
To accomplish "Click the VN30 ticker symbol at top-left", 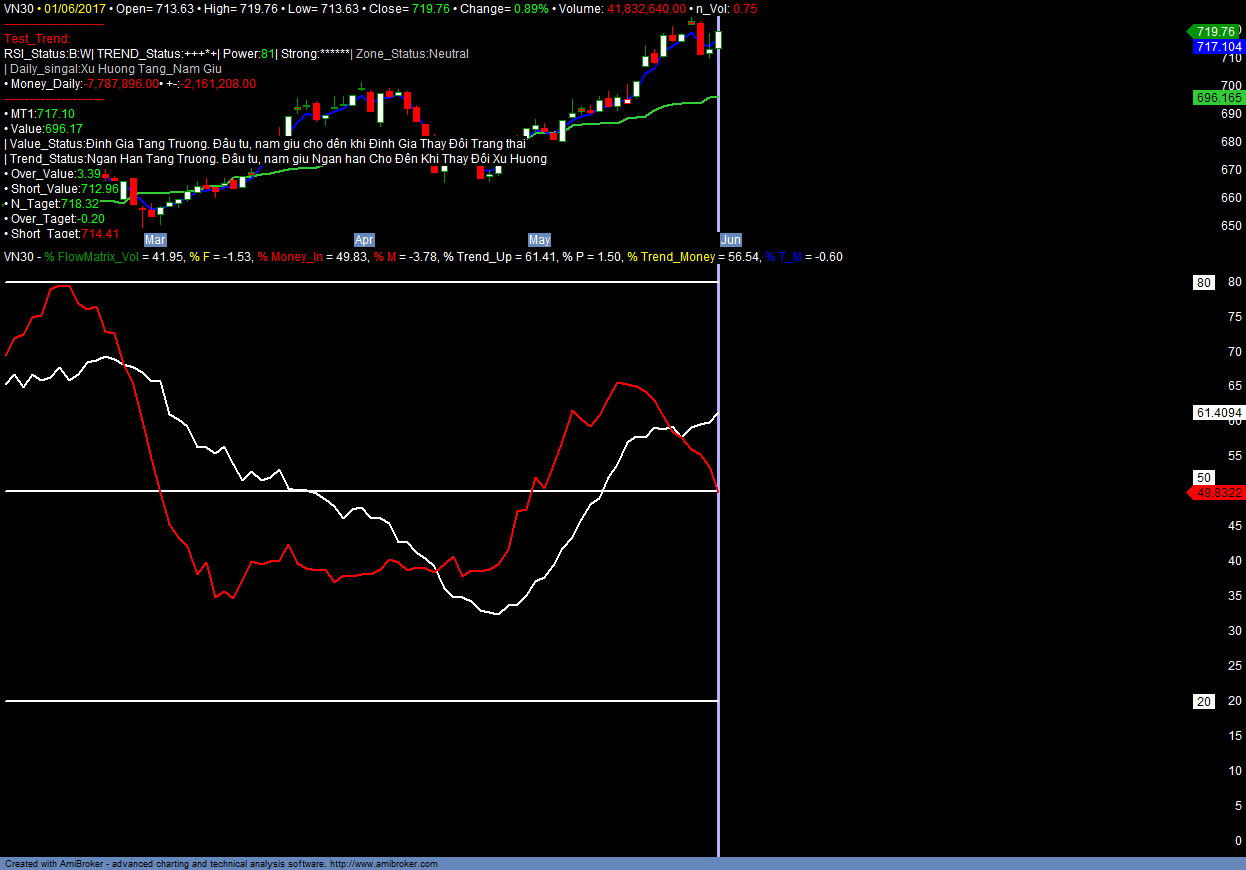I will point(18,9).
